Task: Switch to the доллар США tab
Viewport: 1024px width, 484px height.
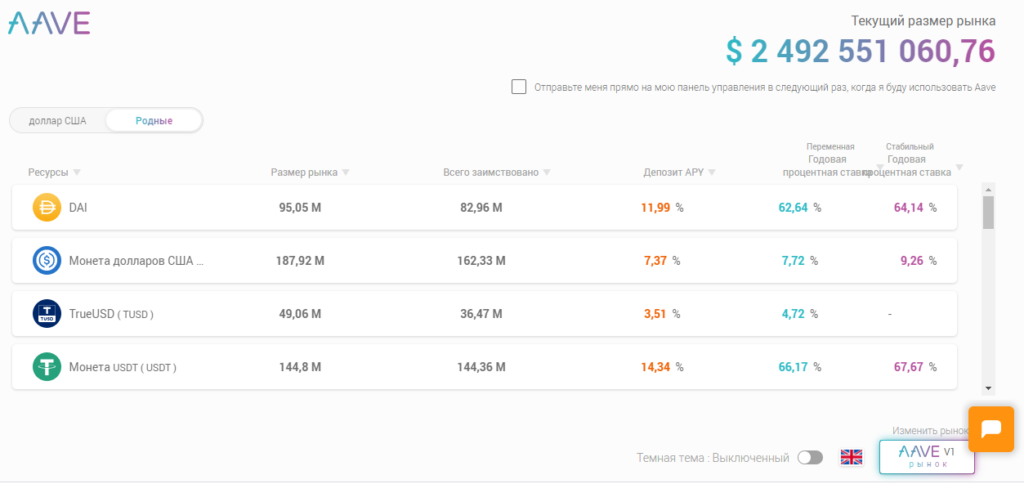Action: 57,121
